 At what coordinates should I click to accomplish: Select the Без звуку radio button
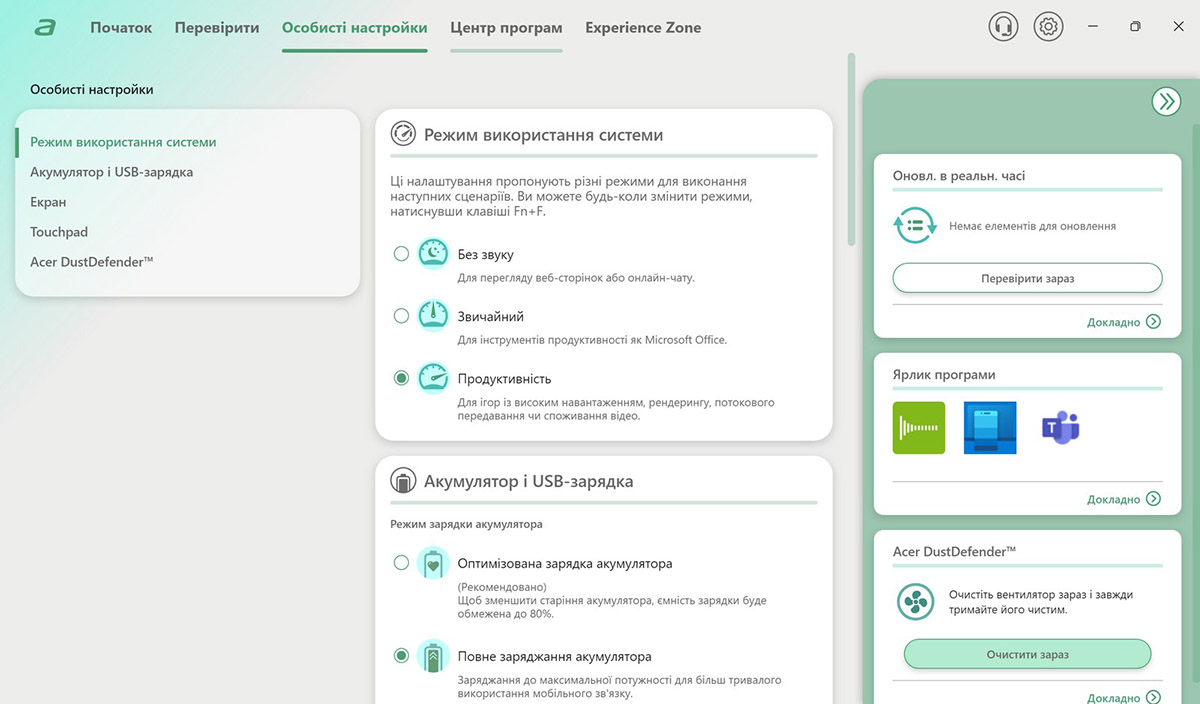[x=401, y=254]
